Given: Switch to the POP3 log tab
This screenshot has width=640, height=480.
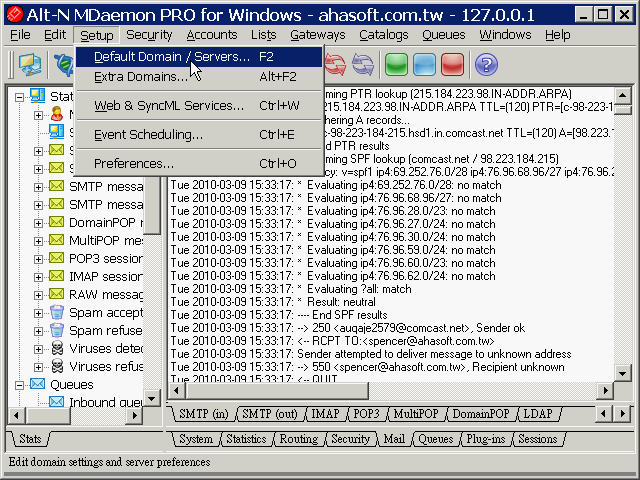Looking at the screenshot, I should (x=366, y=414).
